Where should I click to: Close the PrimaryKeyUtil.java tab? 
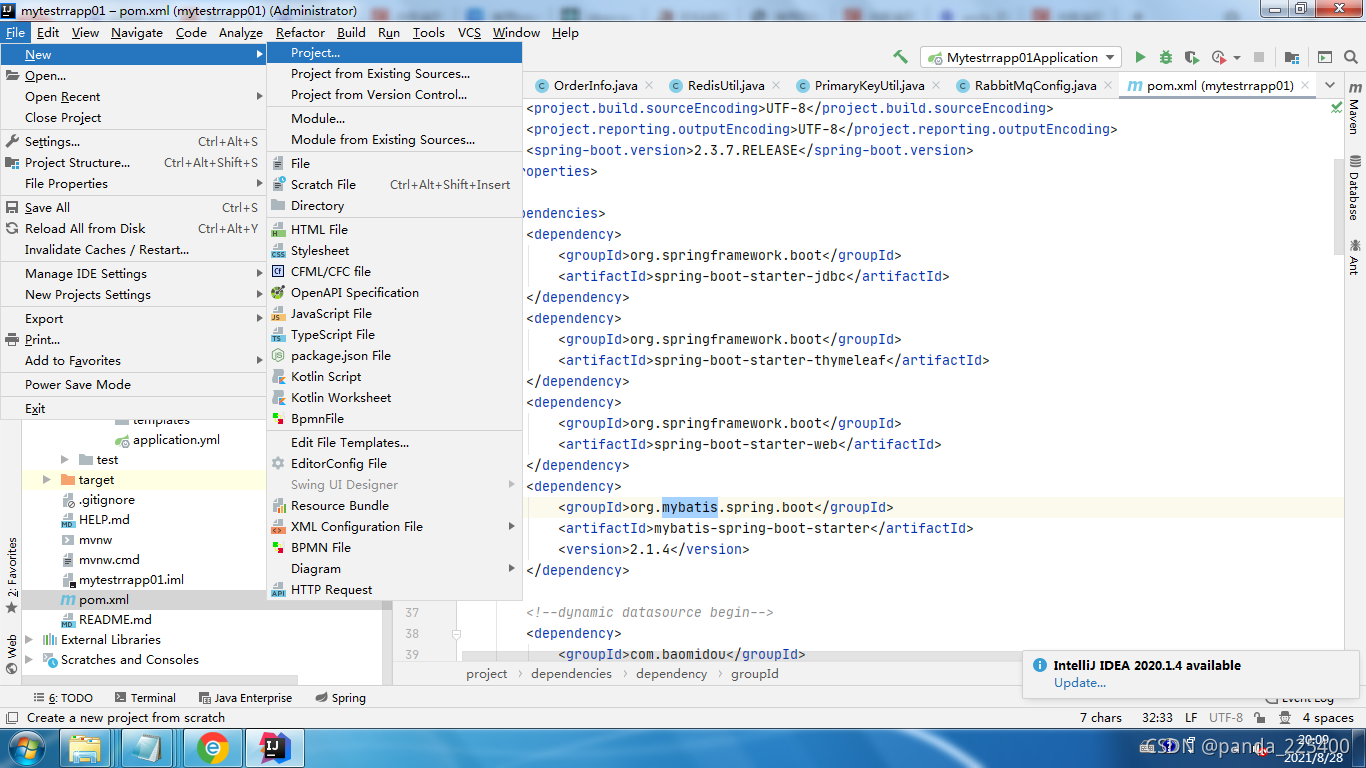935,86
